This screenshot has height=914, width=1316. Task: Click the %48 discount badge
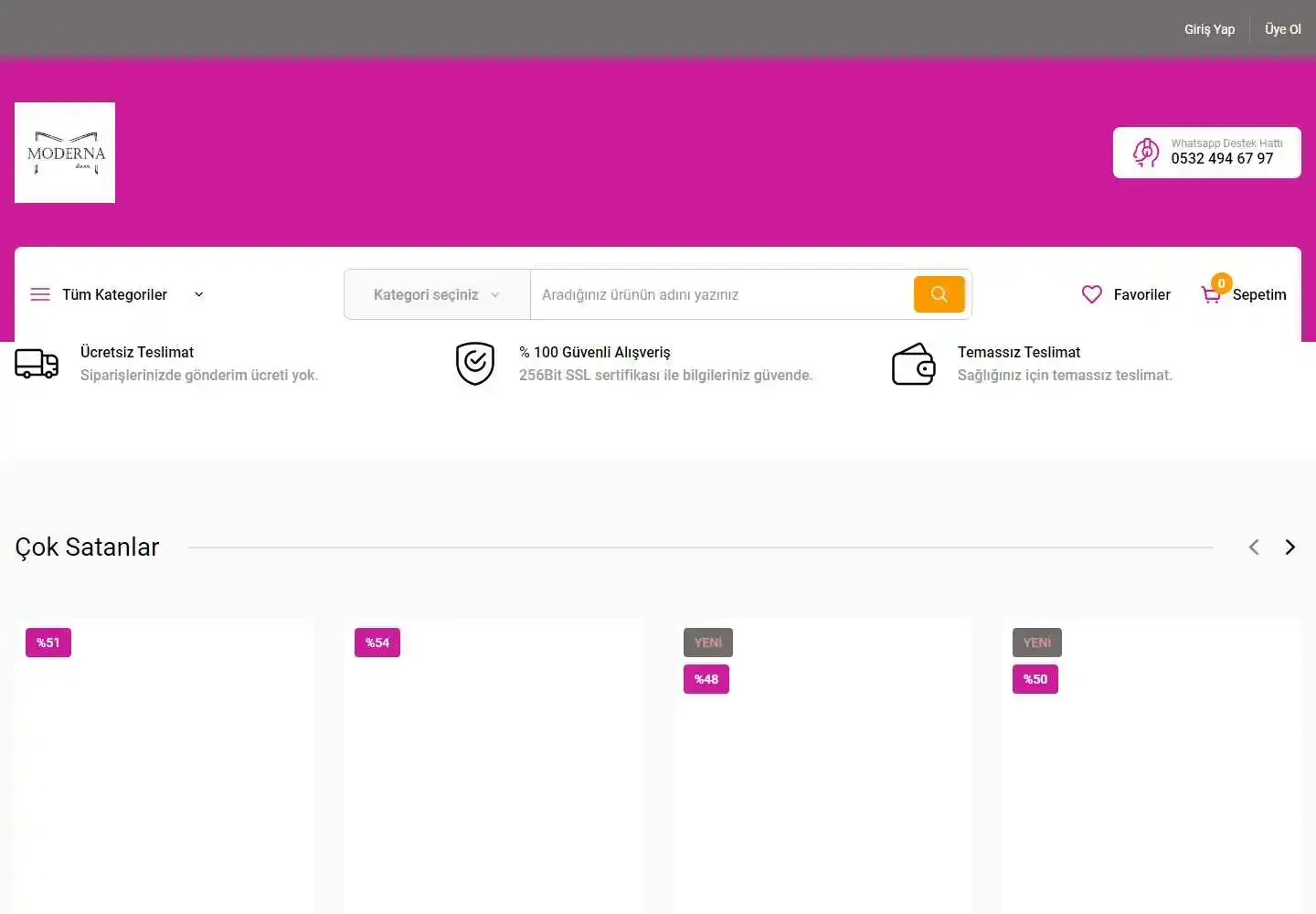click(x=706, y=679)
